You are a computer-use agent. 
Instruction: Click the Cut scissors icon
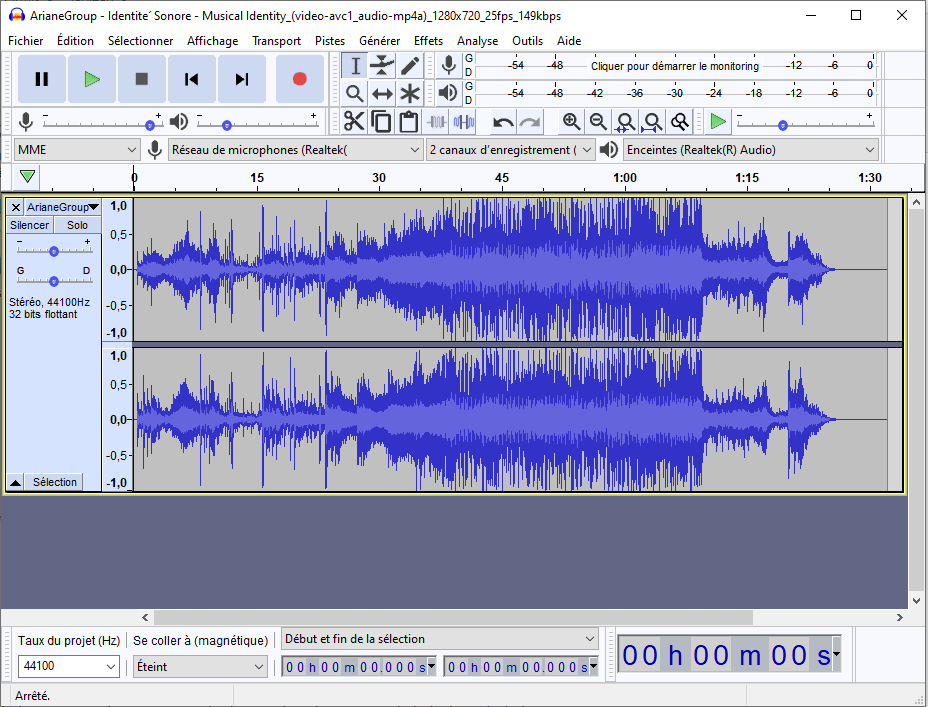(x=354, y=122)
